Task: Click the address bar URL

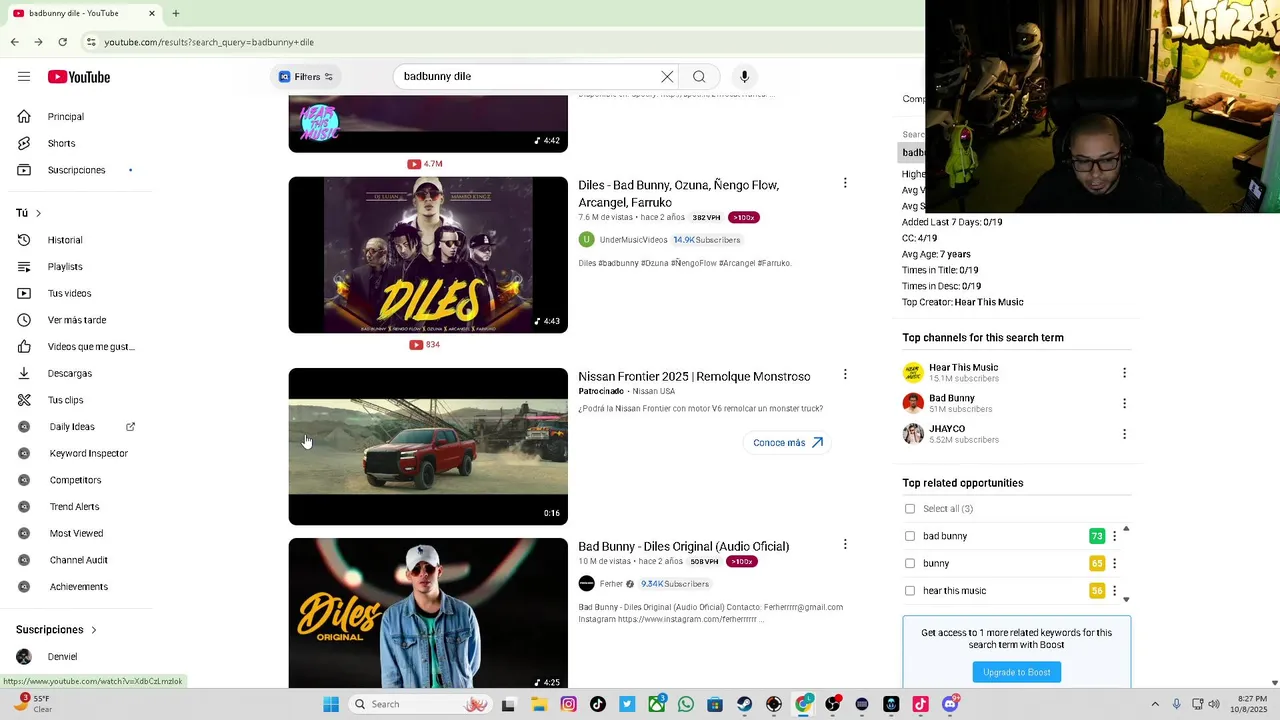Action: click(x=208, y=42)
